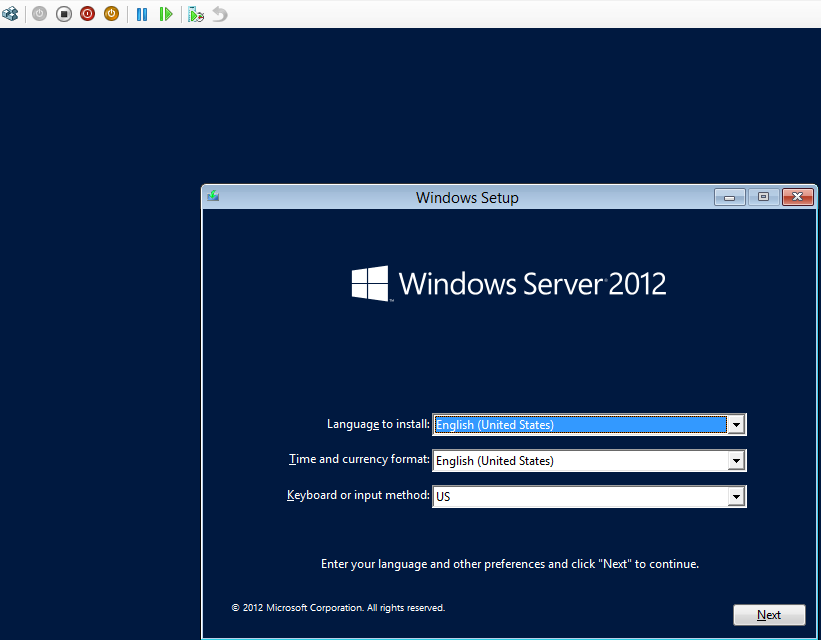Click Next to continue setup
This screenshot has width=821, height=640.
[x=769, y=615]
